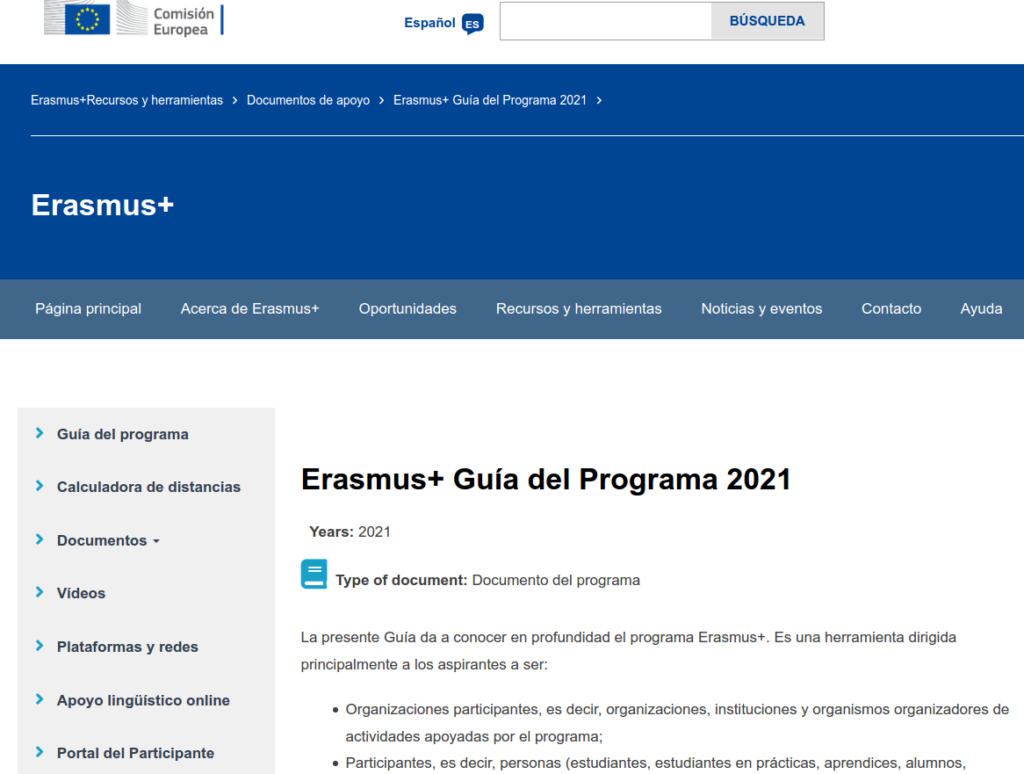Expand the Documentos sidebar dropdown
This screenshot has width=1024, height=774.
108,541
